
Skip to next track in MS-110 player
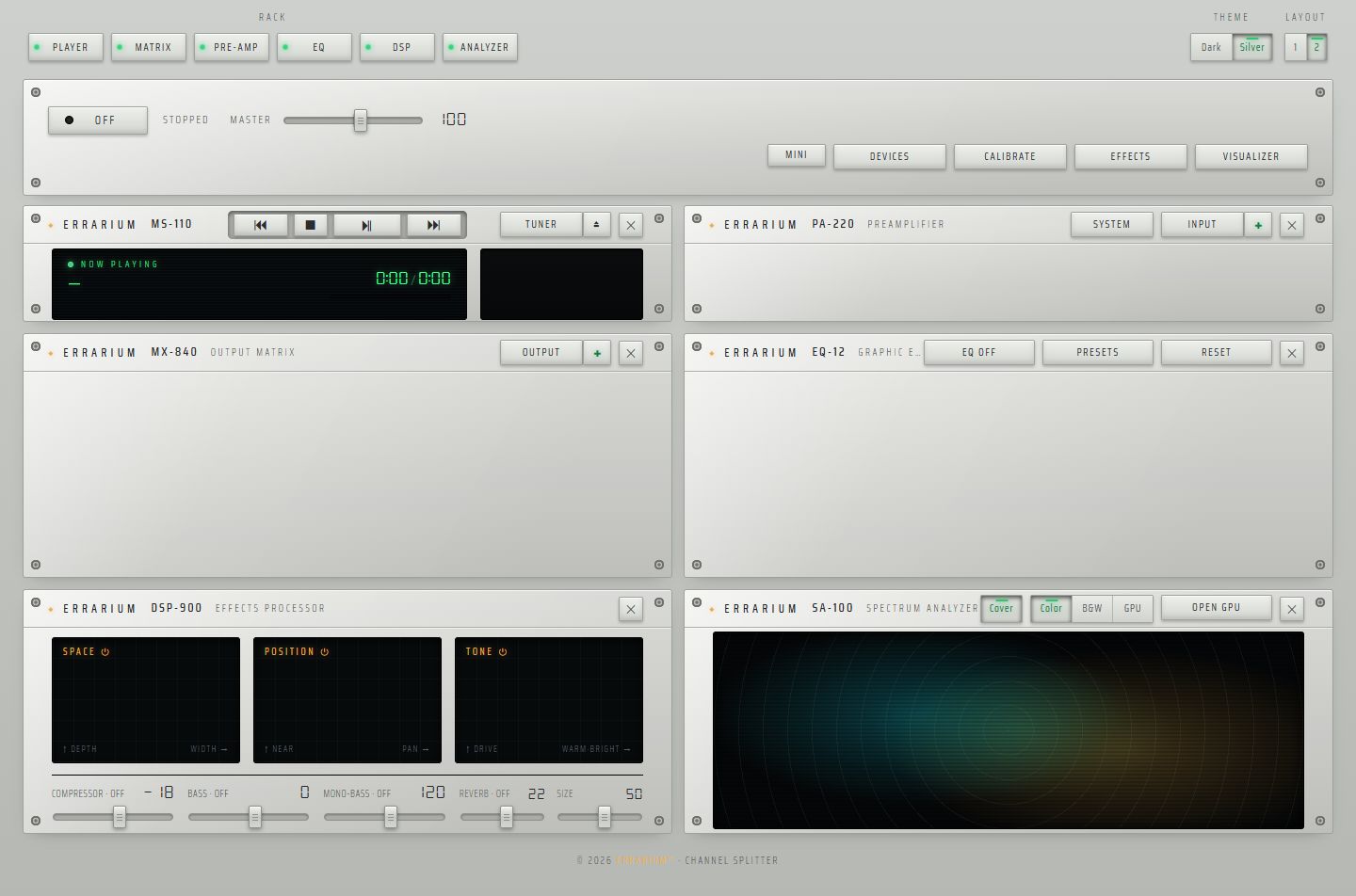[433, 225]
